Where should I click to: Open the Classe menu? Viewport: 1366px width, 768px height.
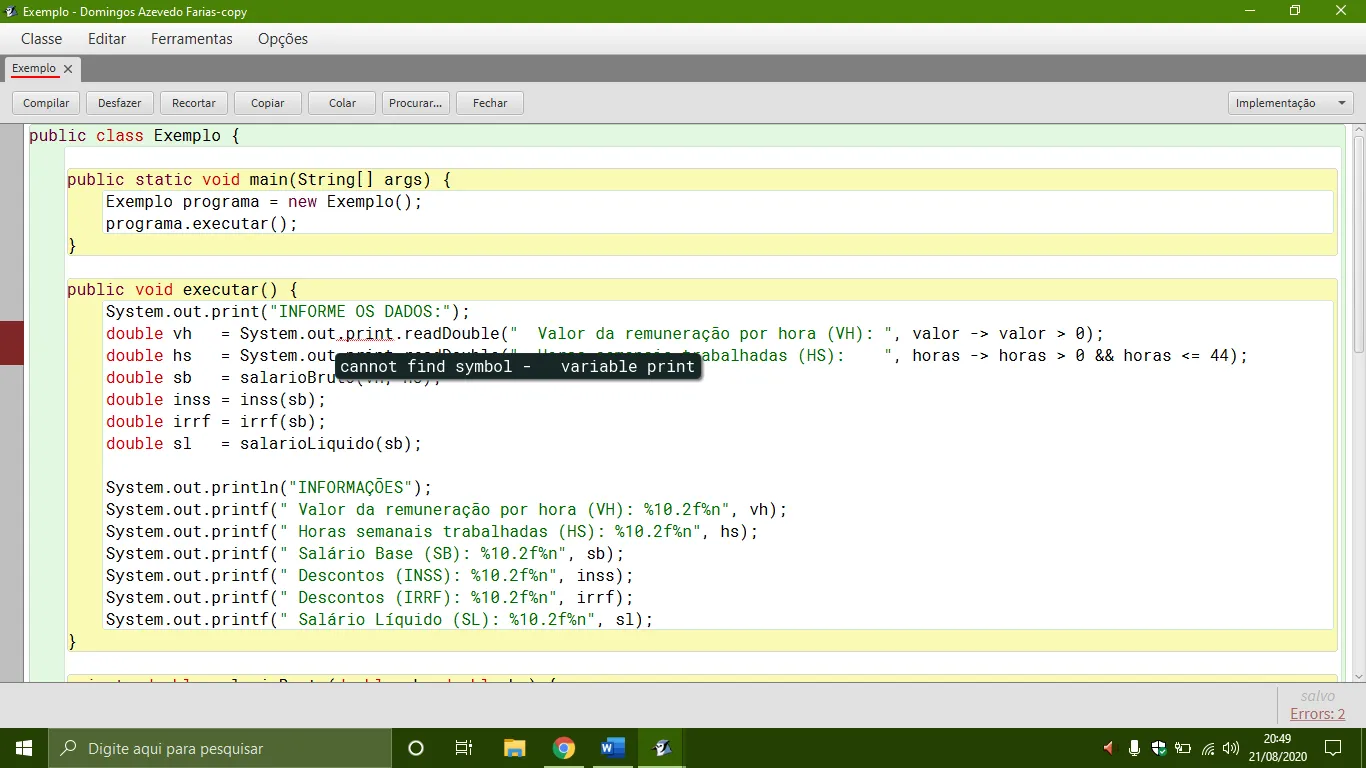click(41, 39)
